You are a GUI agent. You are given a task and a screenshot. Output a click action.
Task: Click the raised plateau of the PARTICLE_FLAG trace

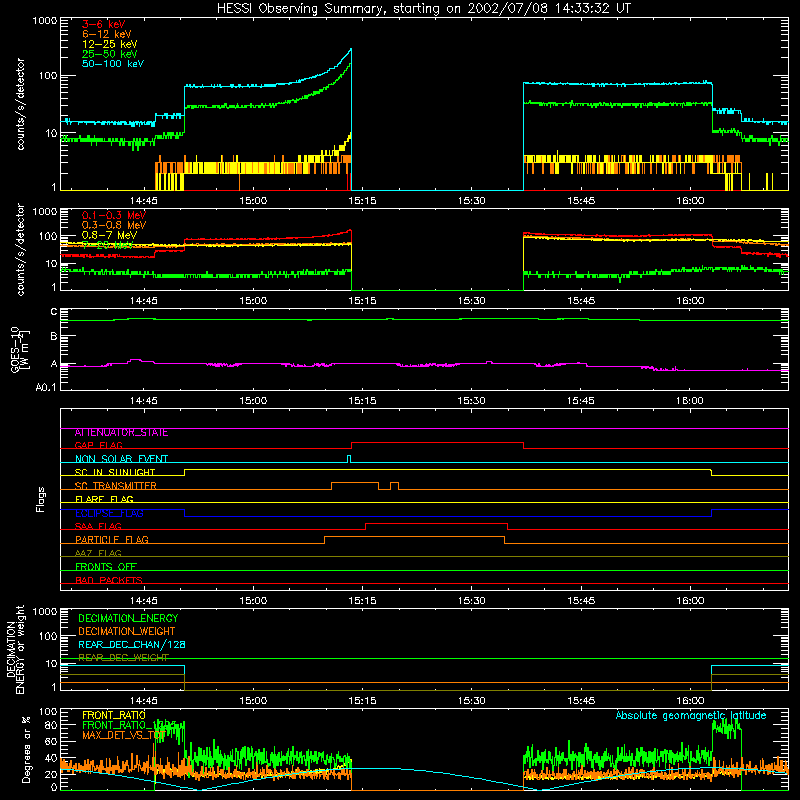click(414, 537)
